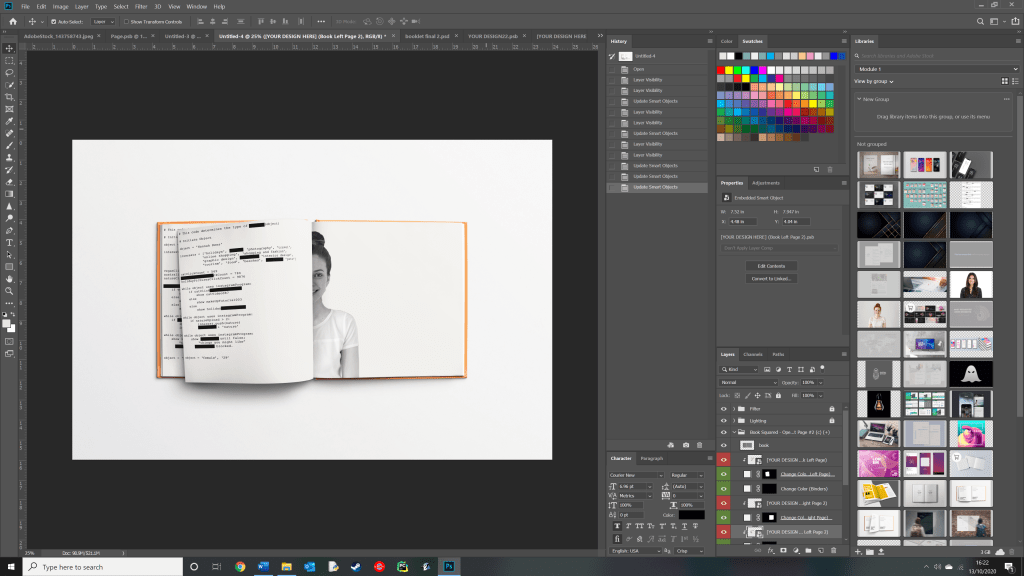The height and width of the screenshot is (576, 1024).
Task: Open the Filter menu
Action: [x=140, y=6]
